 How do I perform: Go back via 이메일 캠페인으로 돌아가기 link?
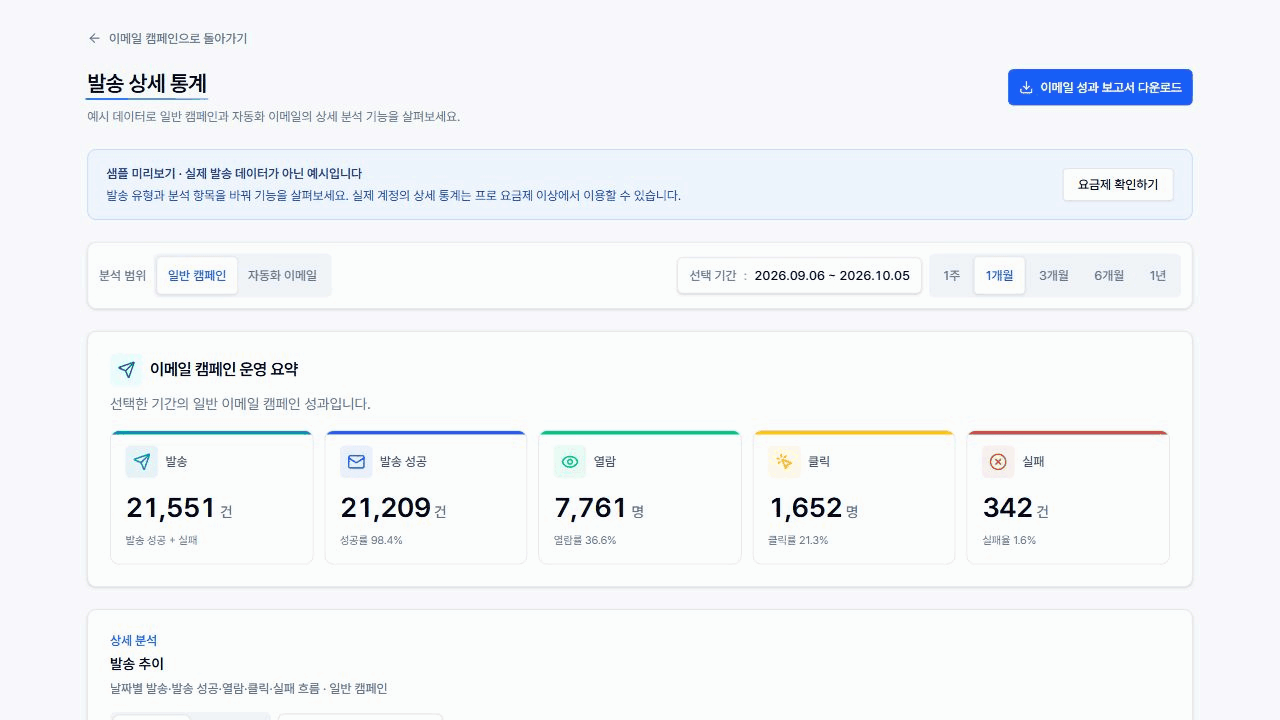[x=168, y=38]
